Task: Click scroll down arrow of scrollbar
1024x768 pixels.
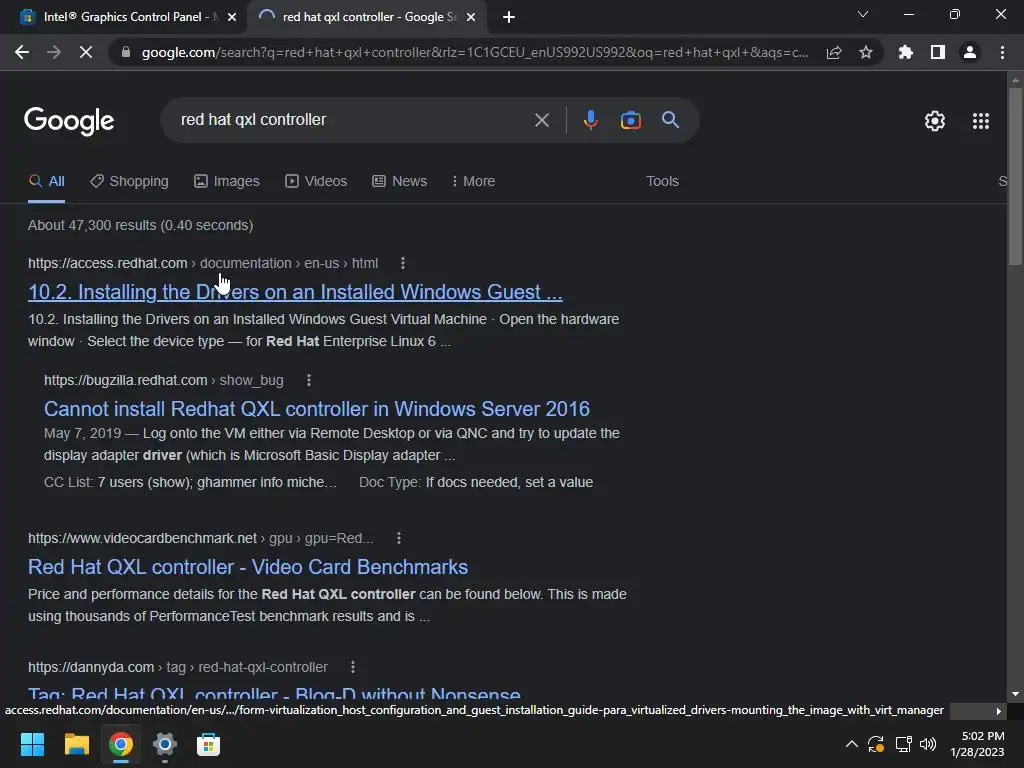Action: (1015, 694)
